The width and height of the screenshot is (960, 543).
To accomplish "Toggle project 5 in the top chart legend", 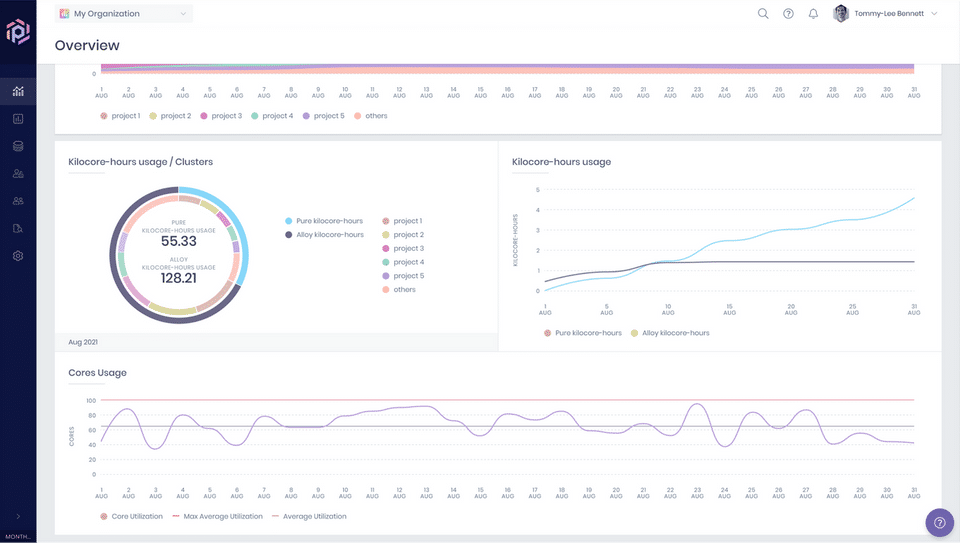I will [323, 116].
